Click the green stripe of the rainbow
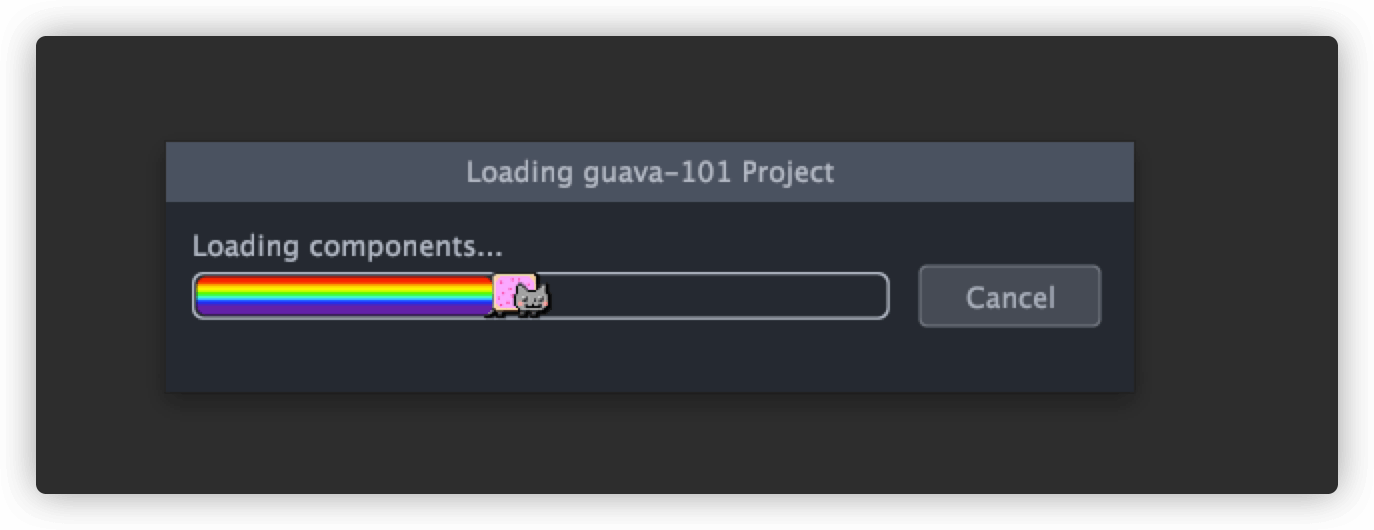 coord(343,293)
